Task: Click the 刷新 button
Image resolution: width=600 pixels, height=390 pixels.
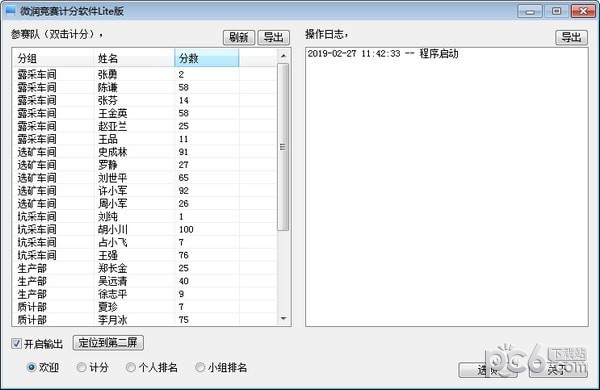Action: [x=239, y=38]
